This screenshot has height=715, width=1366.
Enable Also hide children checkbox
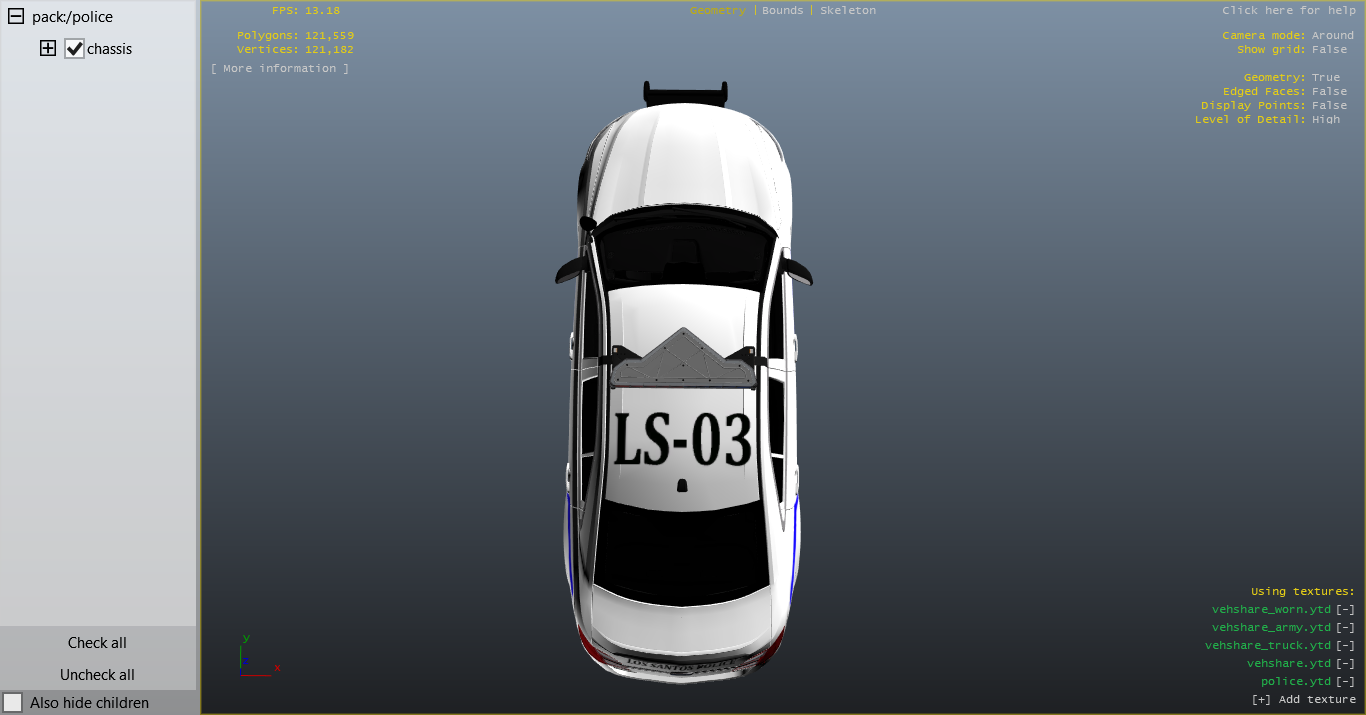(13, 702)
